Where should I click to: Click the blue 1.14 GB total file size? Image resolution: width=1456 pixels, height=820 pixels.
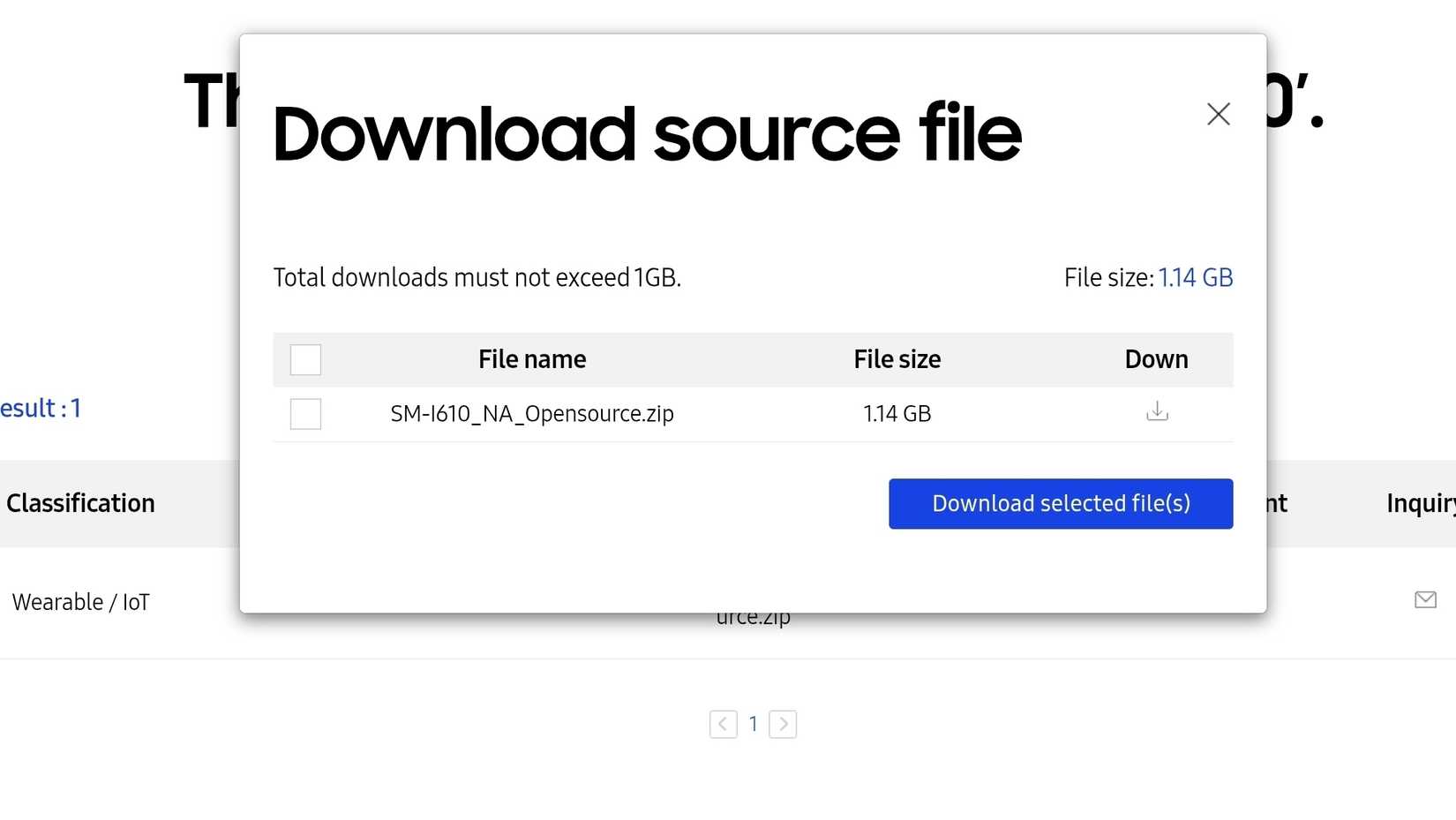tap(1195, 278)
